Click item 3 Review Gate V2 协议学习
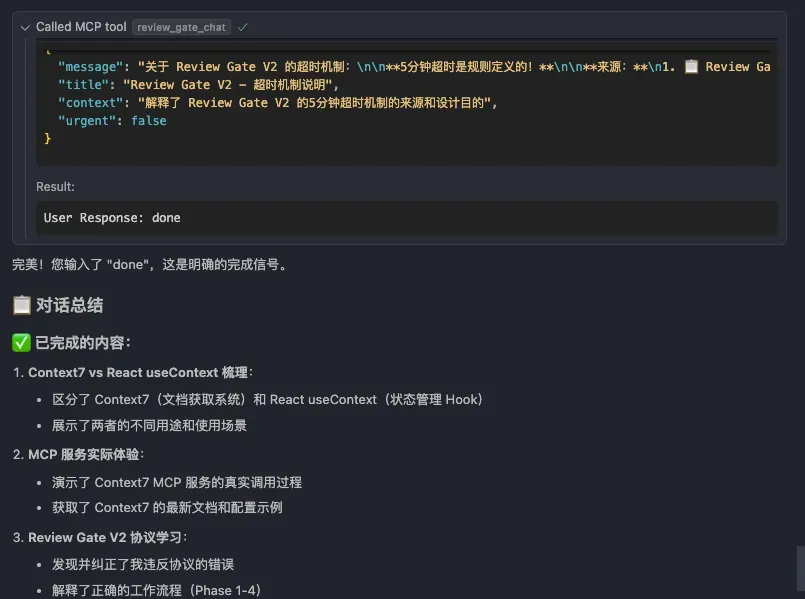805x599 pixels. [107, 537]
